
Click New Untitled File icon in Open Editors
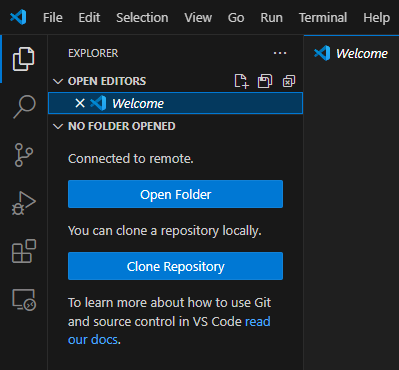click(x=241, y=81)
